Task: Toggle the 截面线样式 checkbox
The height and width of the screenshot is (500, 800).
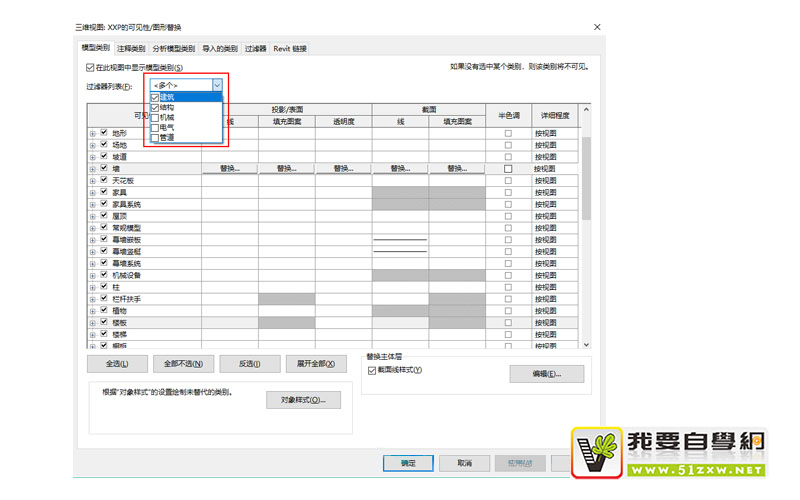Action: 372,370
